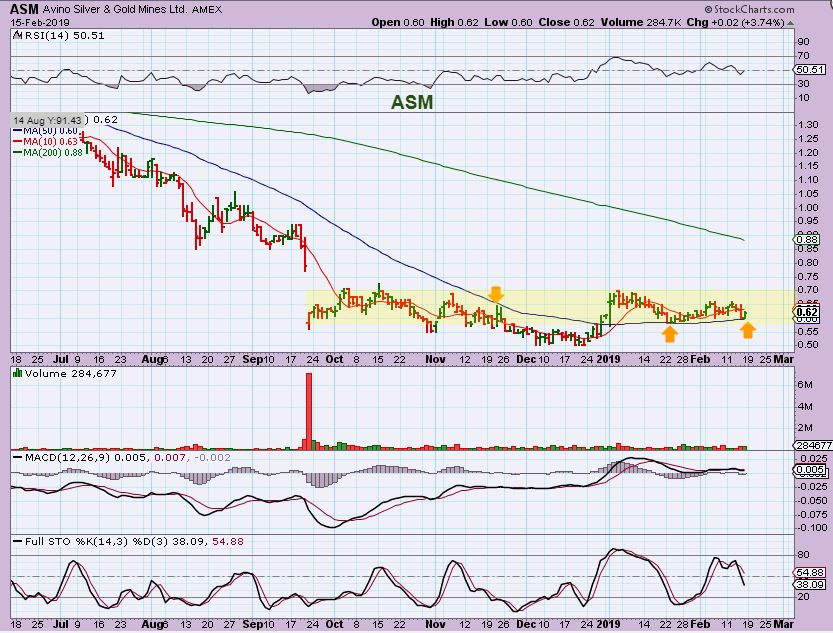Image resolution: width=833 pixels, height=633 pixels.
Task: Click the AMEX exchange label
Action: [x=207, y=10]
